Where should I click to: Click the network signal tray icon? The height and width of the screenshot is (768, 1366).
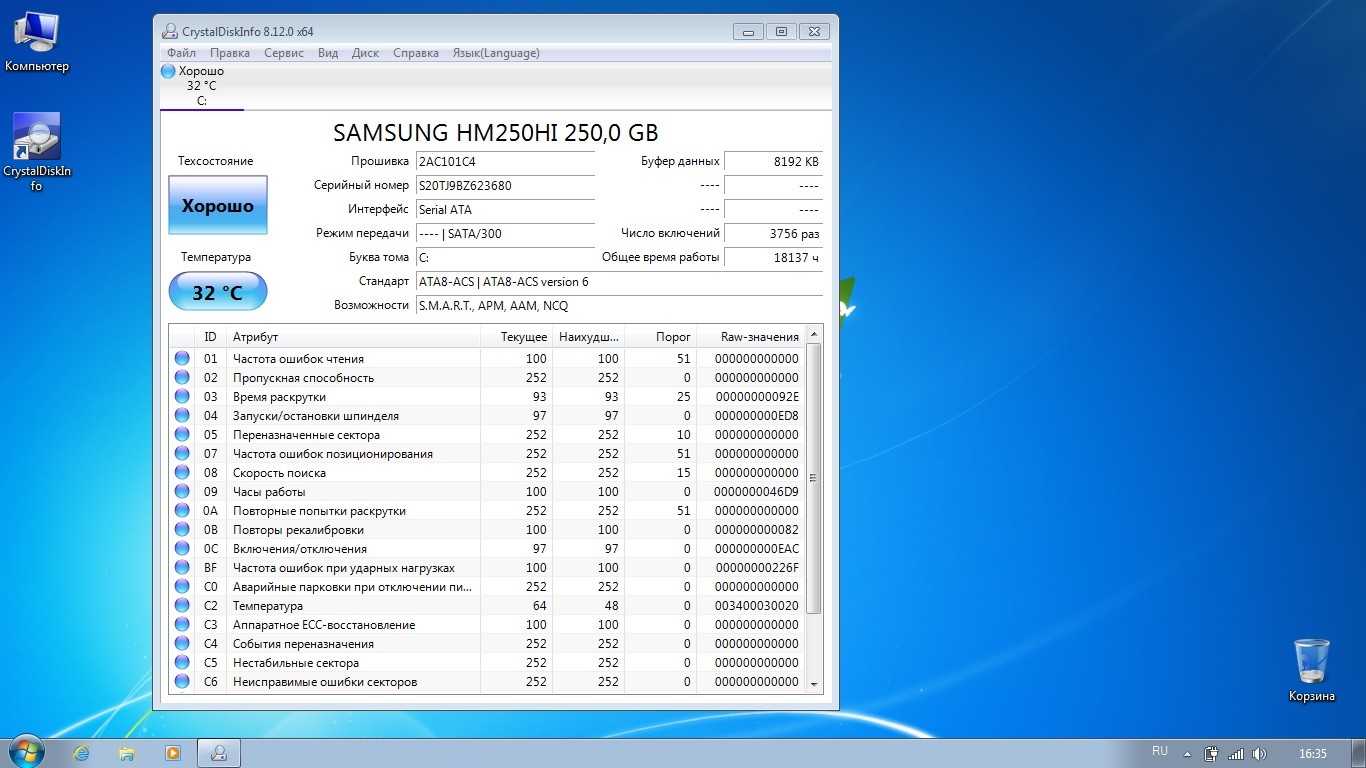[x=1236, y=754]
